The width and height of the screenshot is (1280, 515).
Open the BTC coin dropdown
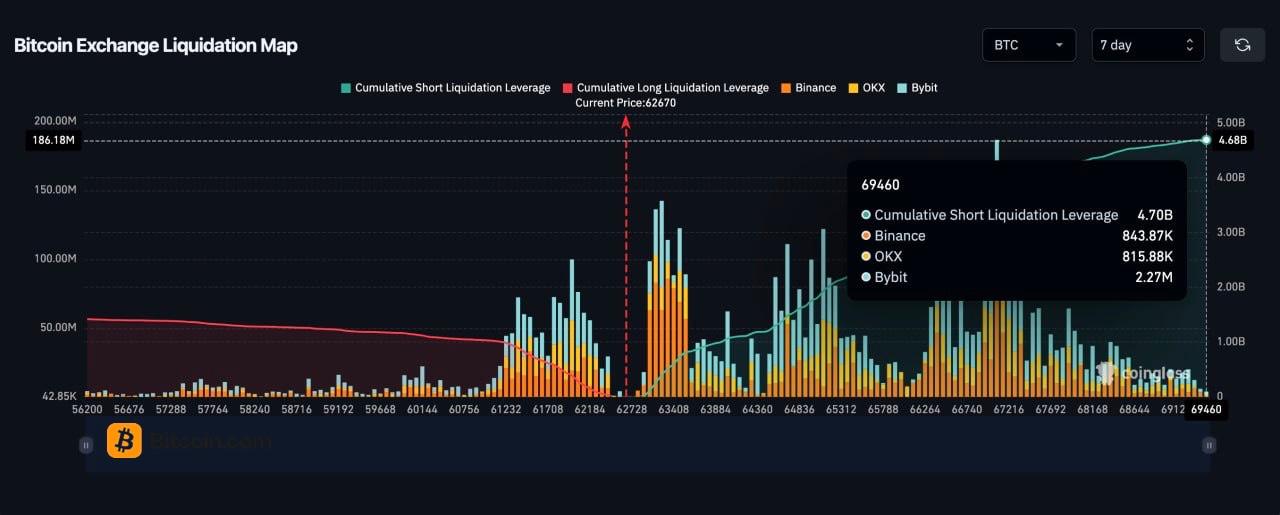[1029, 45]
